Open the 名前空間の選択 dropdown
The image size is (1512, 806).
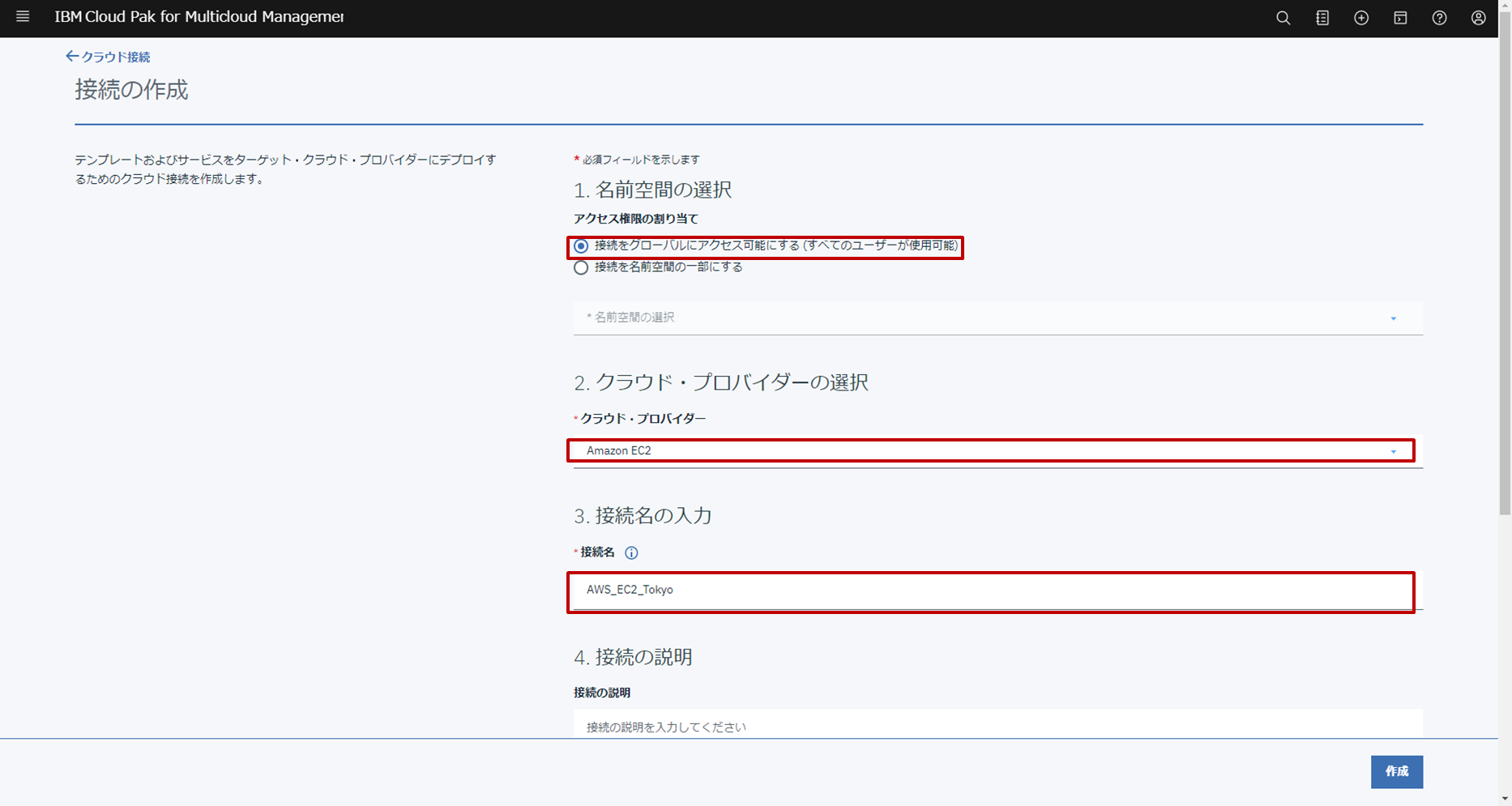tap(998, 318)
